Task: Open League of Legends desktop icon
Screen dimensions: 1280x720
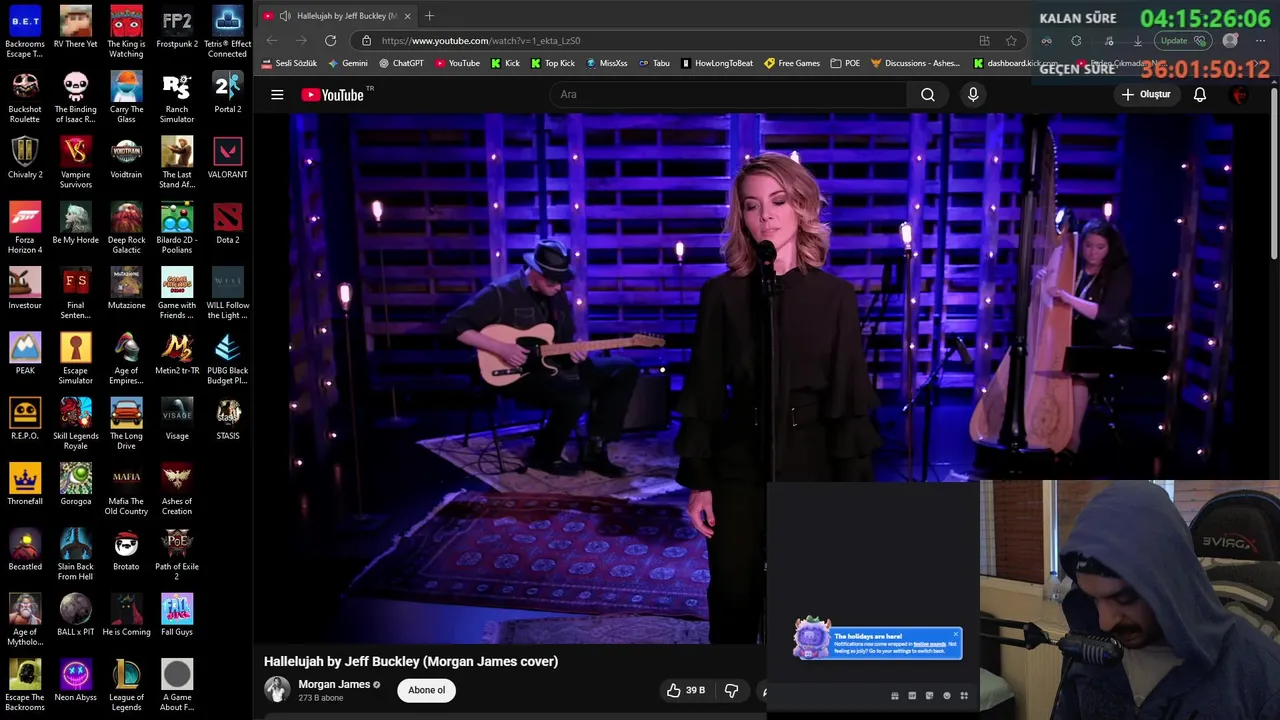Action: 126,685
